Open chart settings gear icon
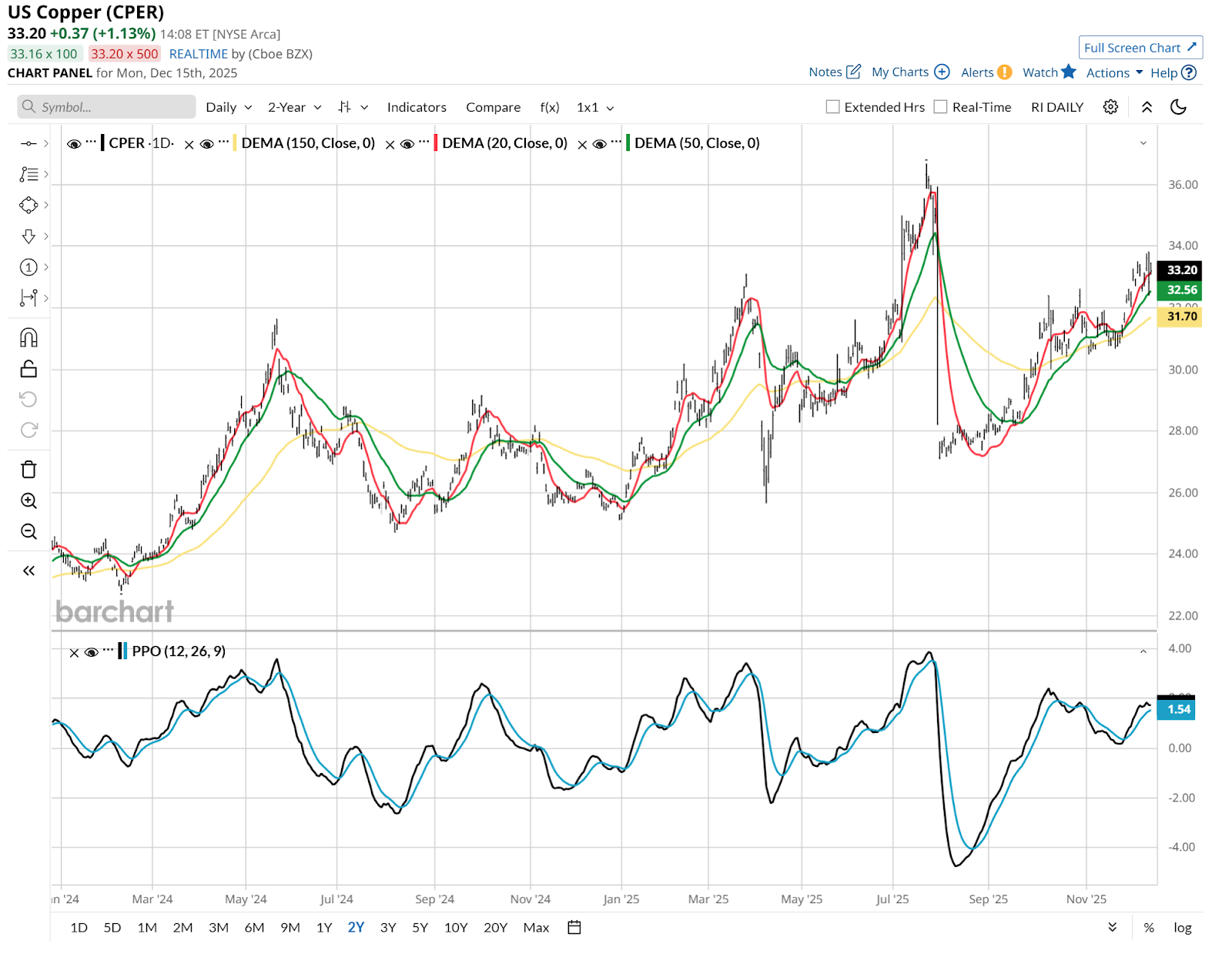 pos(1110,107)
